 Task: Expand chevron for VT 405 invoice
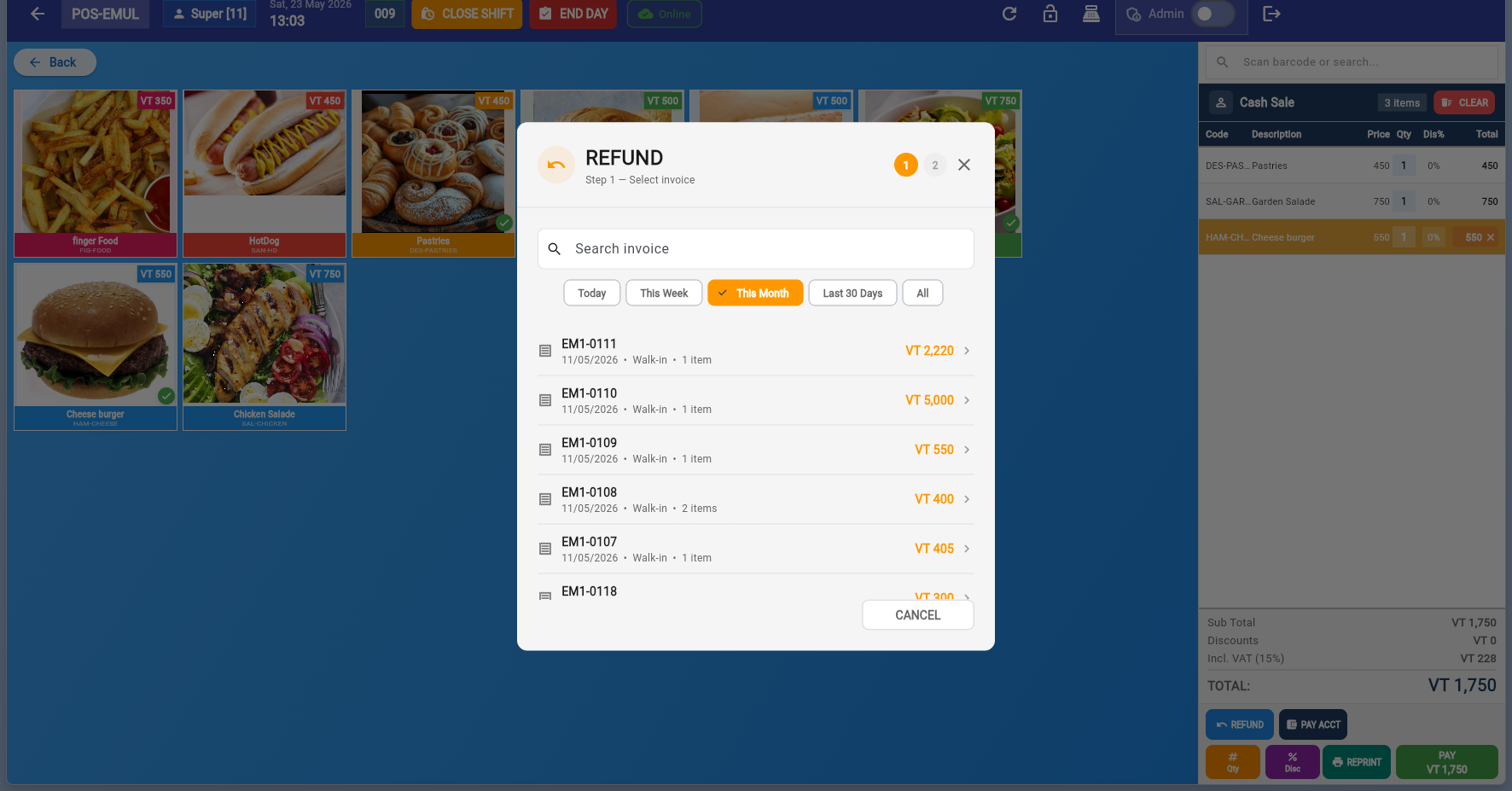[x=967, y=549]
